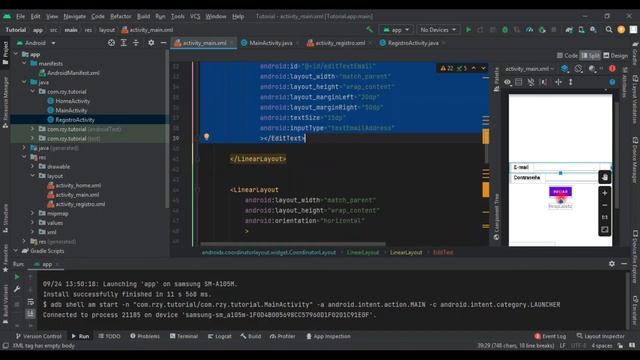This screenshot has width=640, height=360.
Task: Click the wrench icon in Run panel
Action: pyautogui.click(x=17, y=289)
